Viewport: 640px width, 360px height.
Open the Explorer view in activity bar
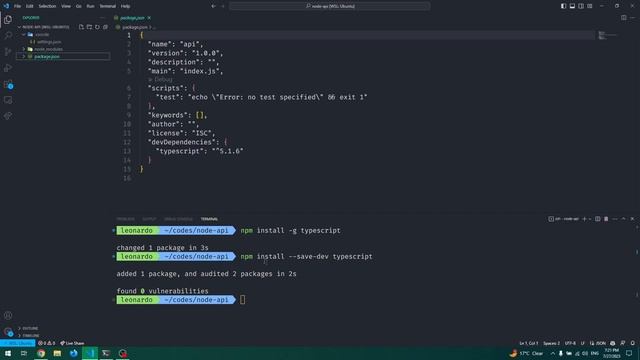[x=8, y=20]
